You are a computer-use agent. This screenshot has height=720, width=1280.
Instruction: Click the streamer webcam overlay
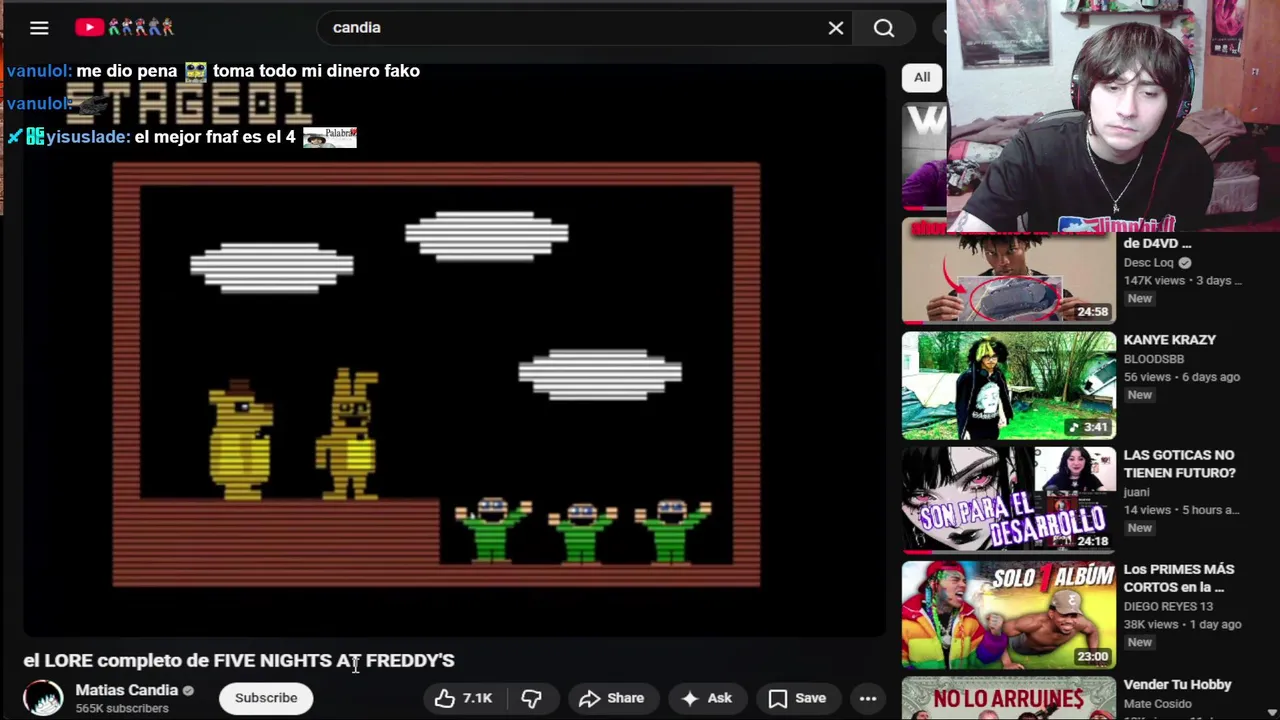point(1113,116)
